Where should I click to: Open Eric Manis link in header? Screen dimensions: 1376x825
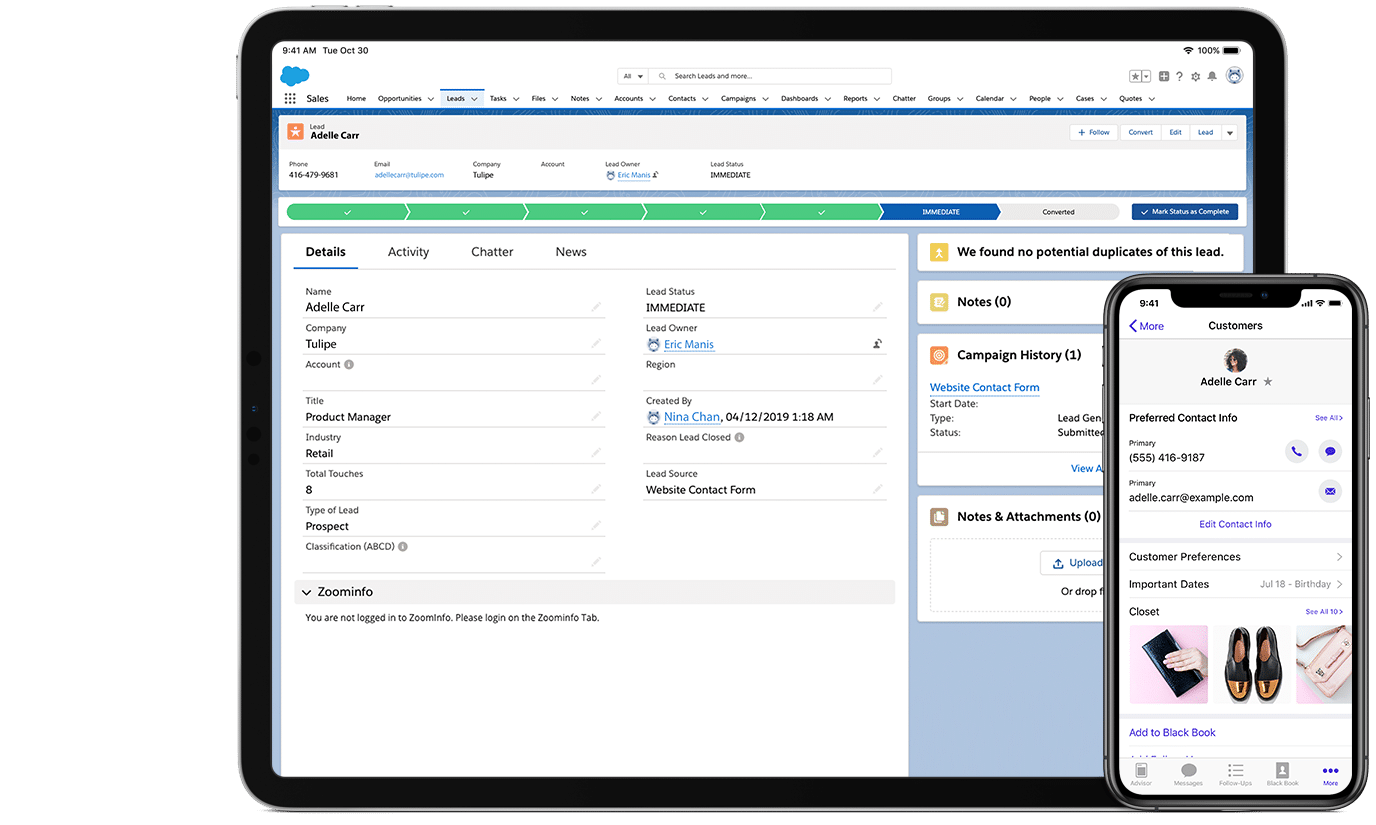coord(633,175)
